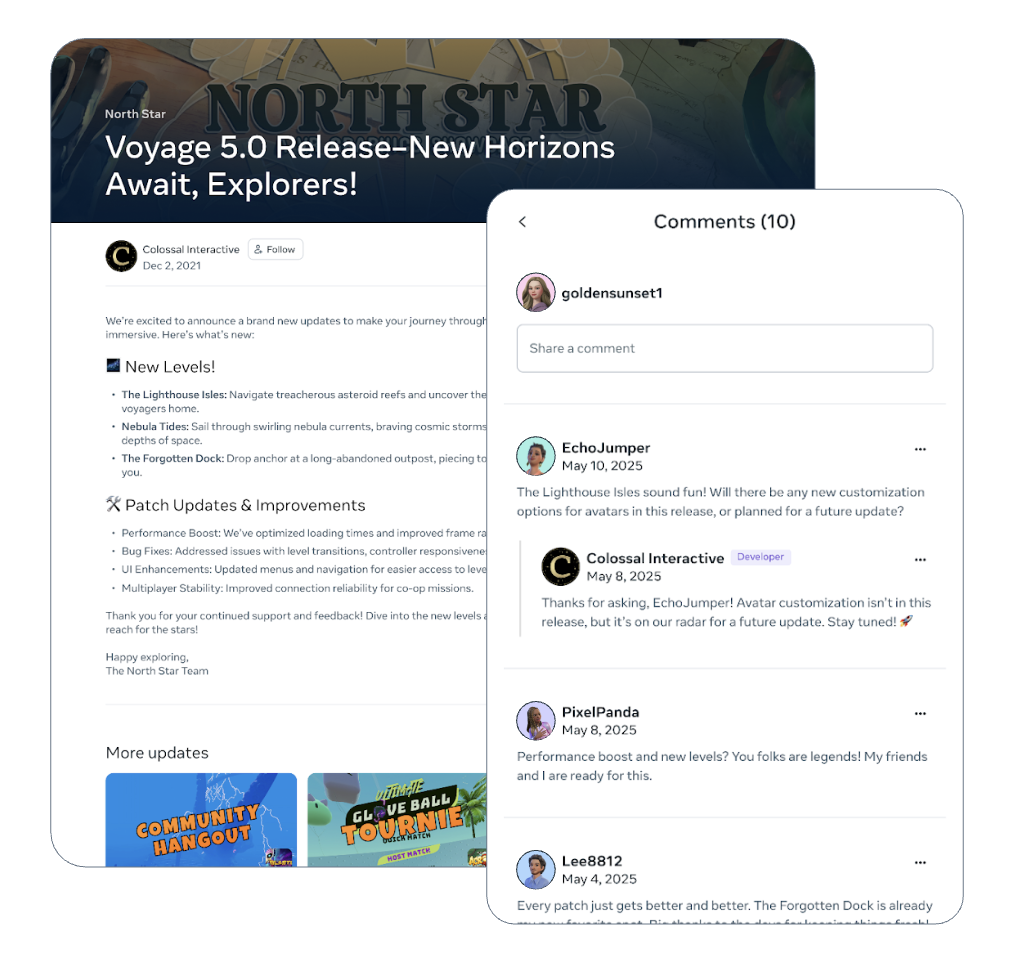Click the Developer badge on the reply
1018x964 pixels.
click(760, 557)
